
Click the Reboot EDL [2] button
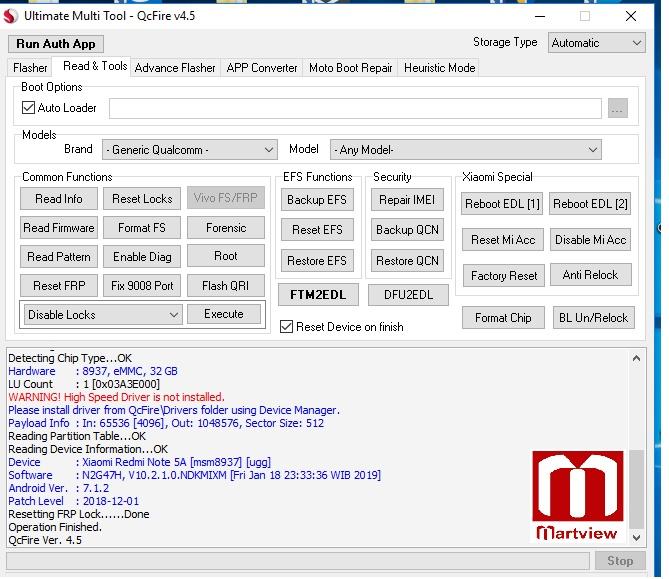click(x=590, y=204)
